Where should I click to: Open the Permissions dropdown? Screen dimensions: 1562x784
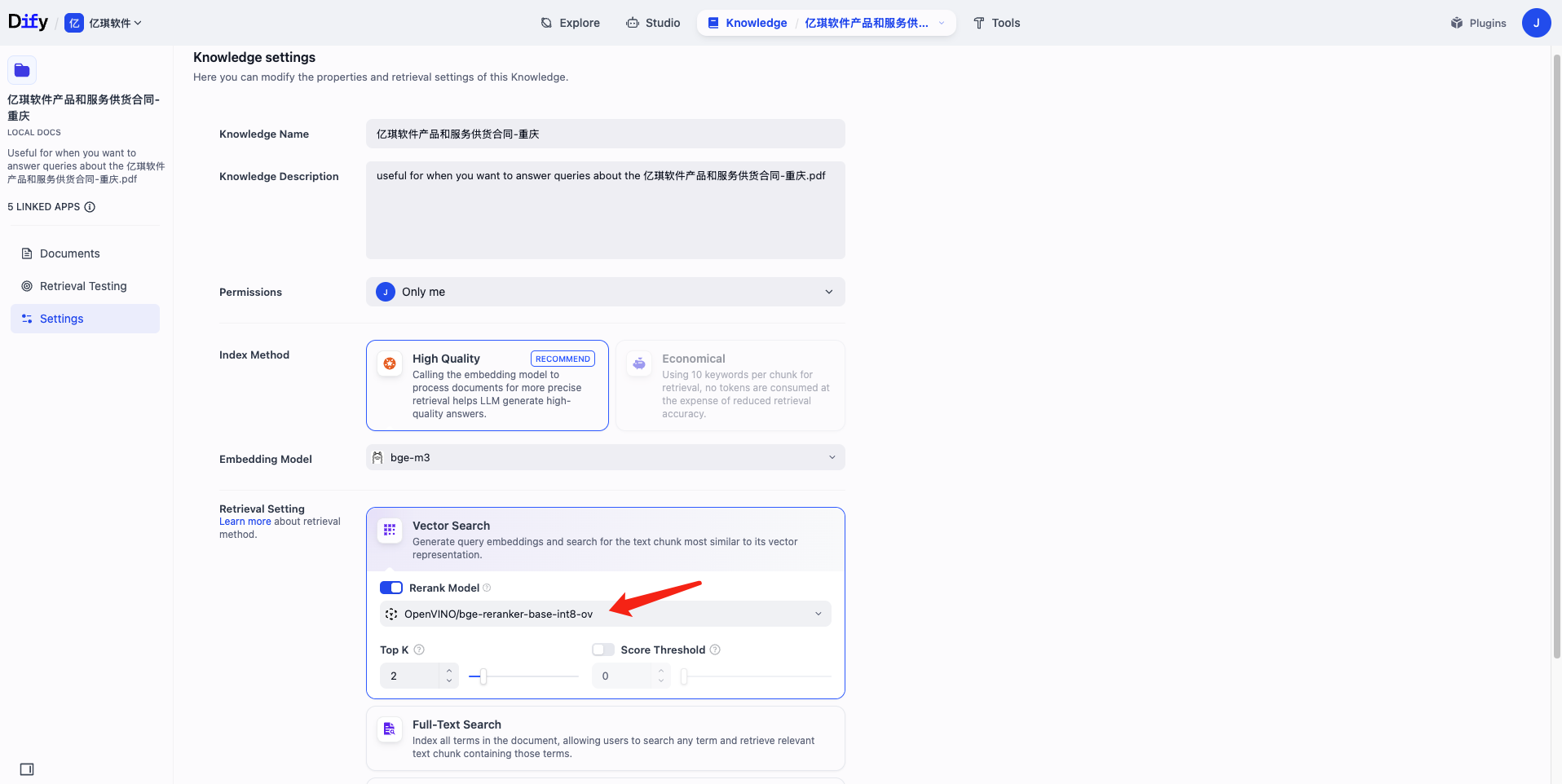pyautogui.click(x=605, y=292)
